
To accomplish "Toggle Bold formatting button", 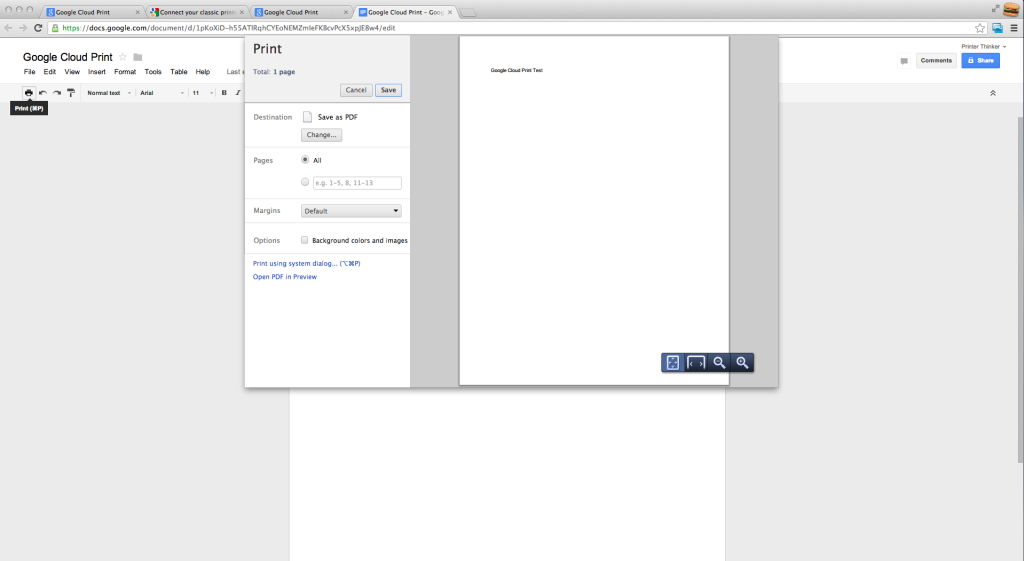I will [224, 93].
